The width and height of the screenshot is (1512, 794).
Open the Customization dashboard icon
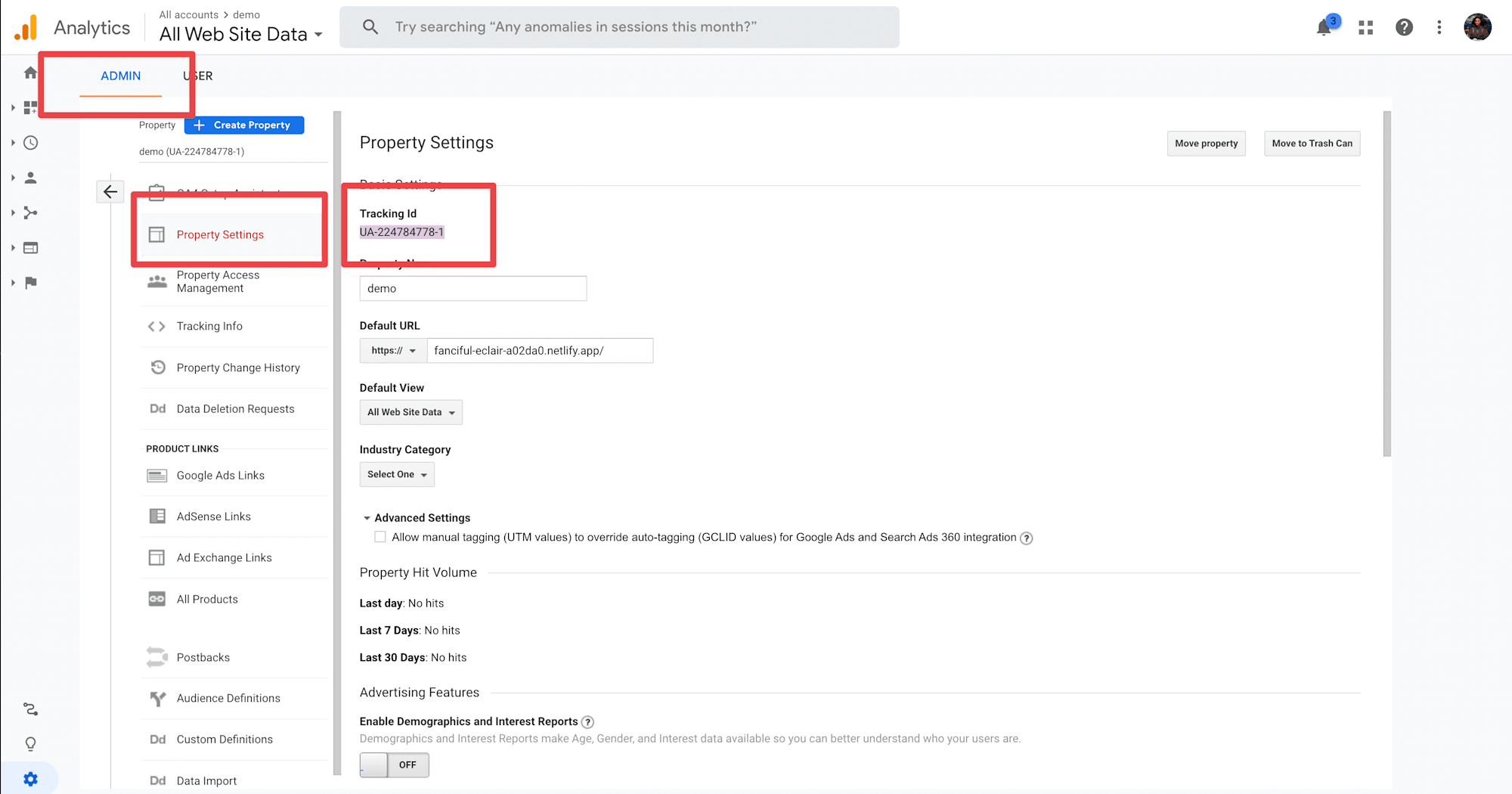pos(30,108)
